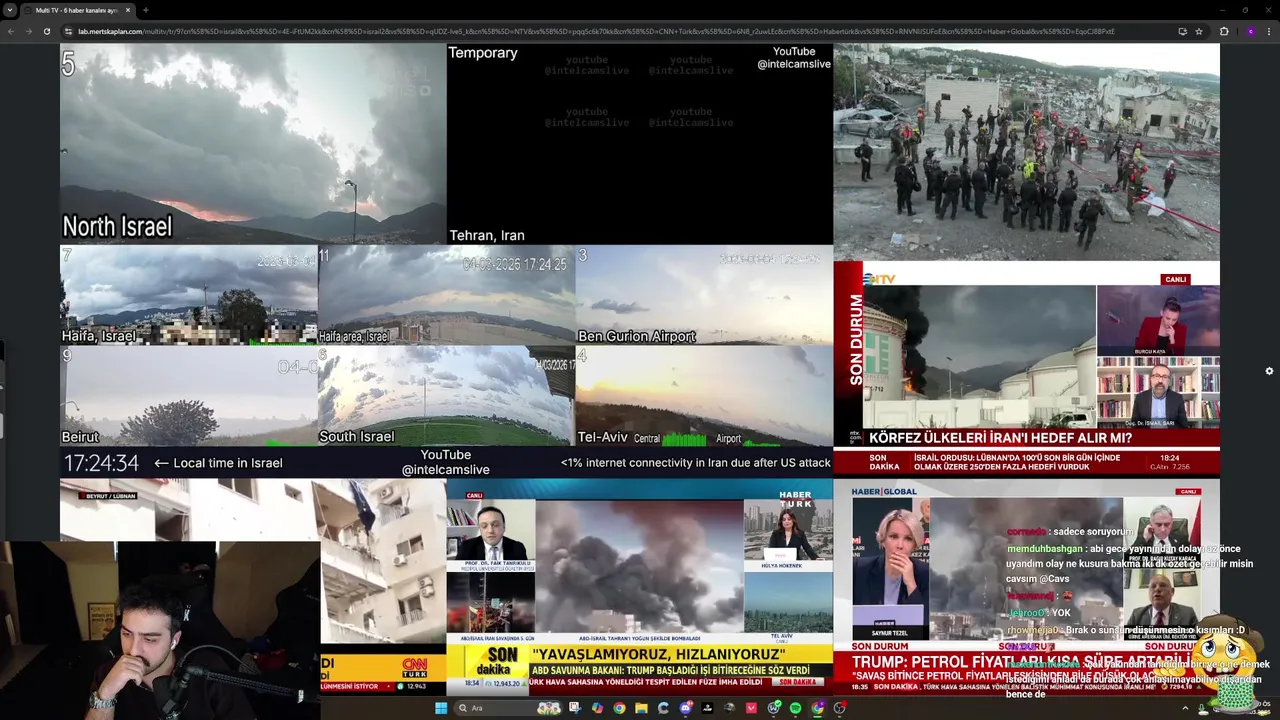Launch Snipping Tool from taskbar

[575, 708]
